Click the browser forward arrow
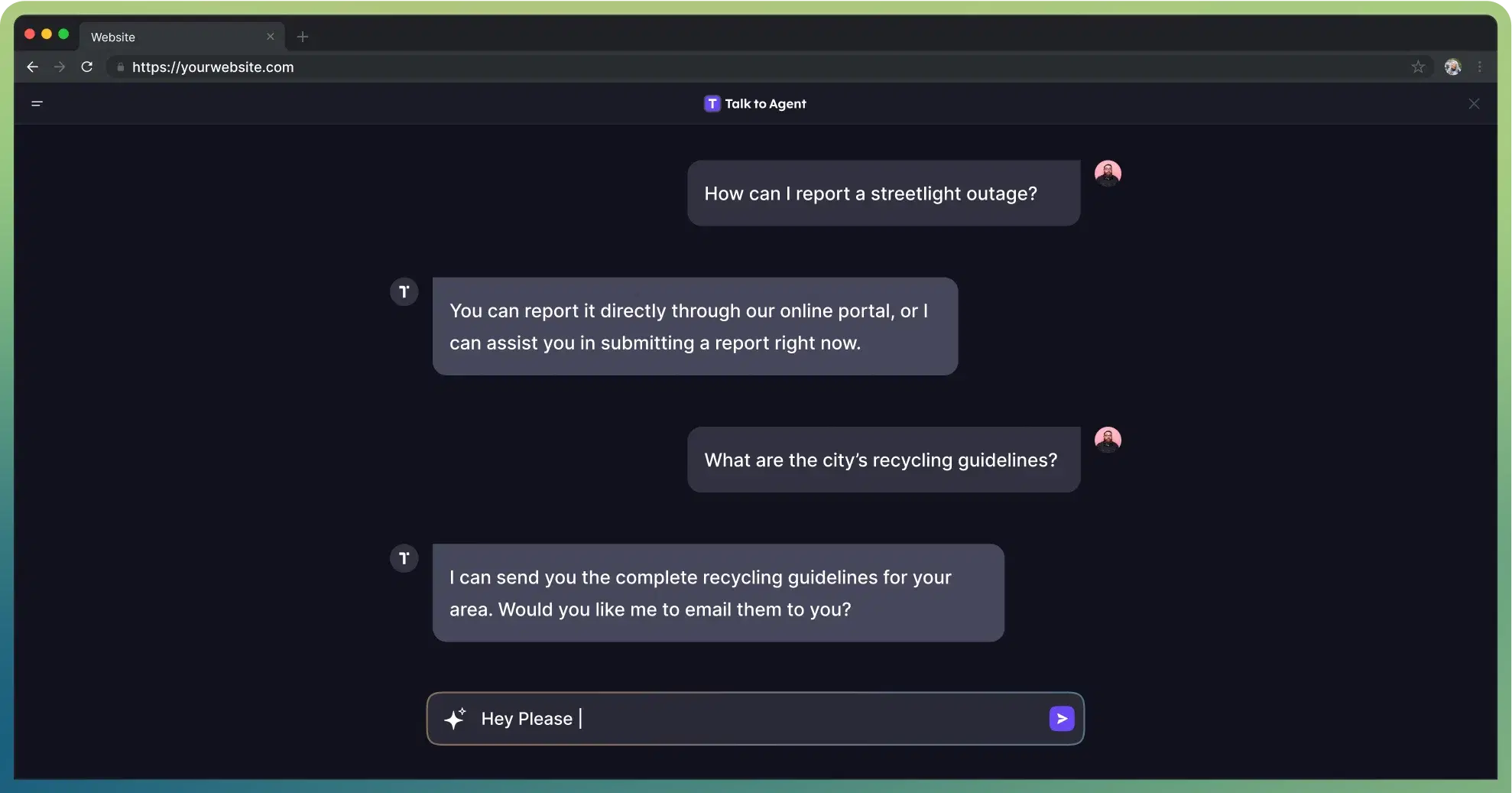Image resolution: width=1512 pixels, height=793 pixels. pyautogui.click(x=60, y=67)
